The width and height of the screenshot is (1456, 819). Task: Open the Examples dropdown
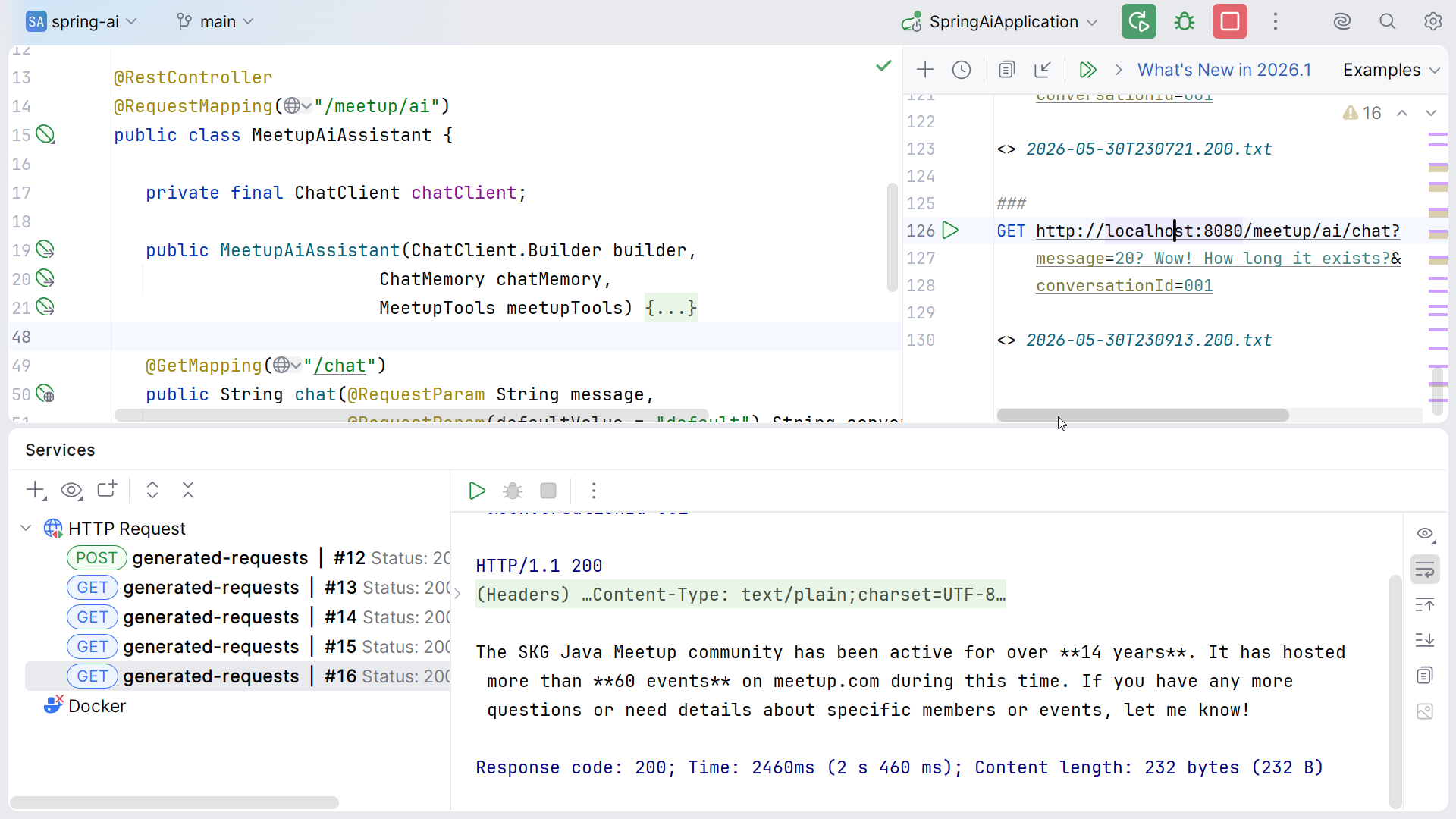[x=1392, y=70]
